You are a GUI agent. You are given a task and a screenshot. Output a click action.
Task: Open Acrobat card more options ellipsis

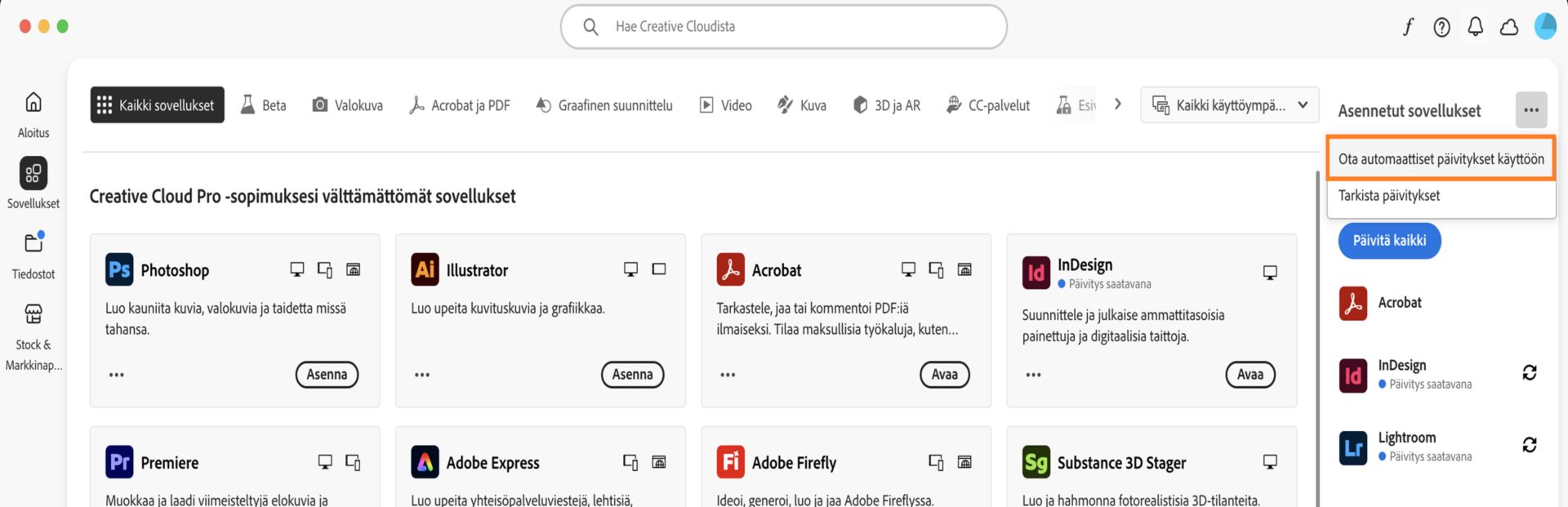[728, 375]
